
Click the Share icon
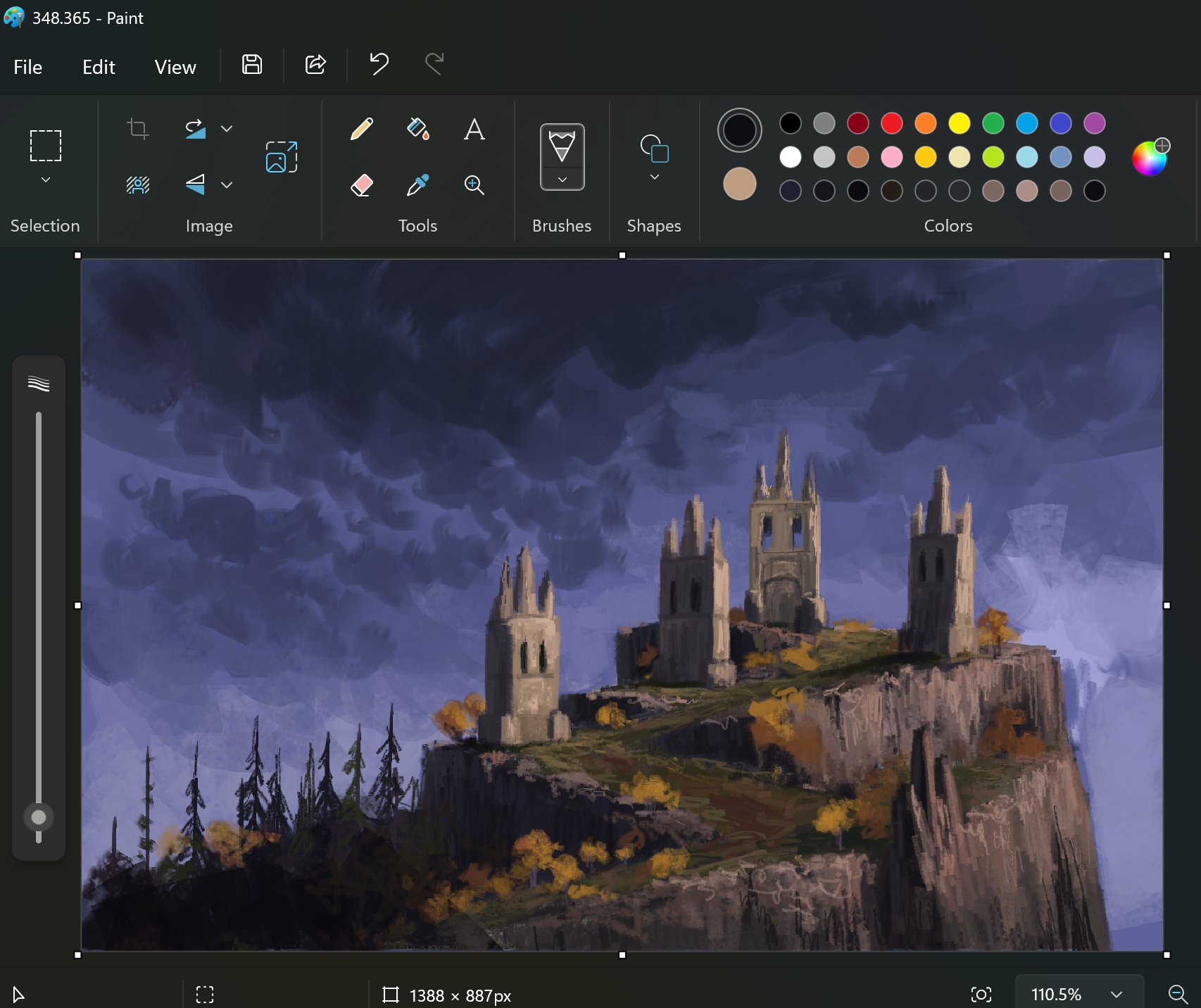[315, 65]
